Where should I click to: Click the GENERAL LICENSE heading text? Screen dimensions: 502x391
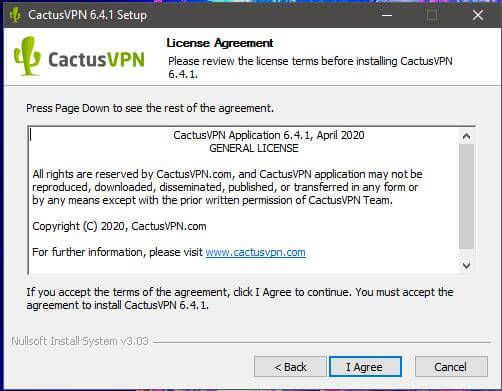point(254,148)
